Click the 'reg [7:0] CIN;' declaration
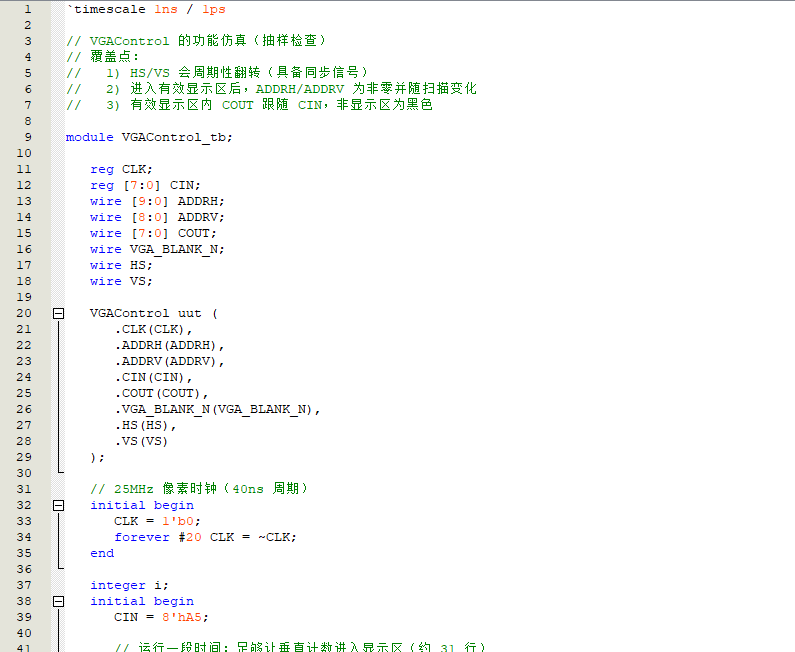Screen dimensions: 795x652 (x=146, y=186)
